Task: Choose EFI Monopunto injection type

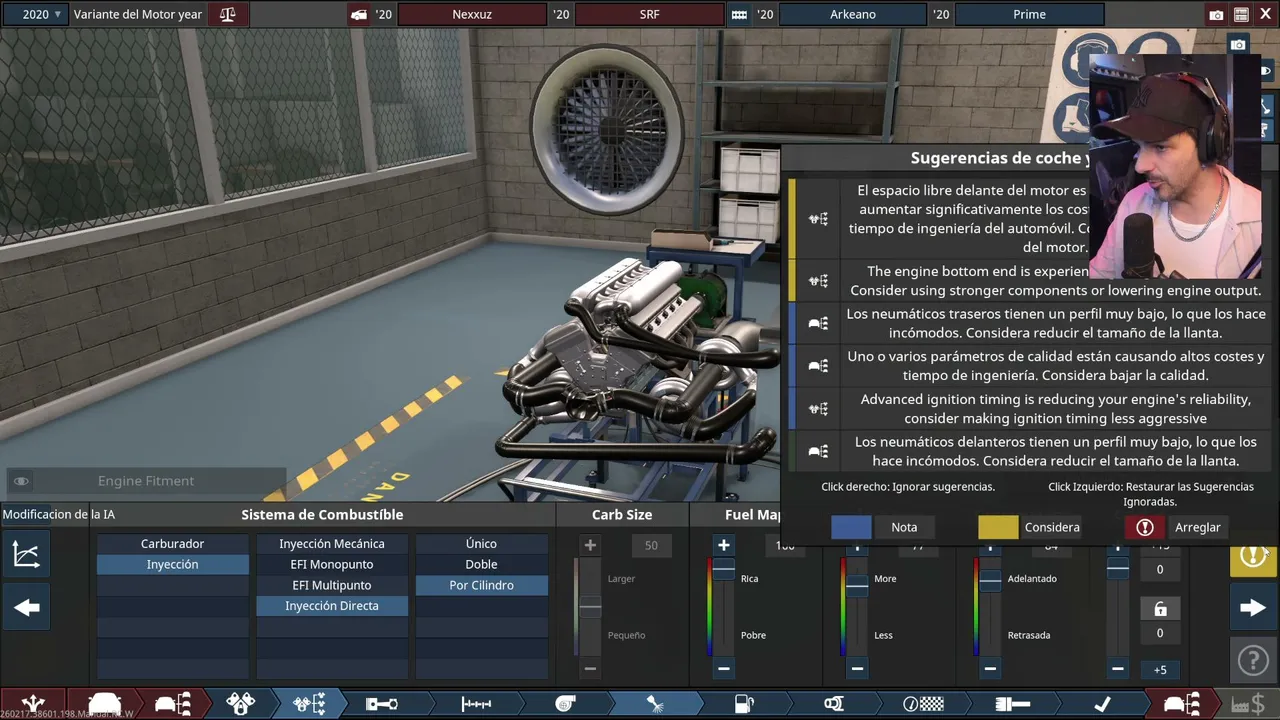Action: [332, 564]
